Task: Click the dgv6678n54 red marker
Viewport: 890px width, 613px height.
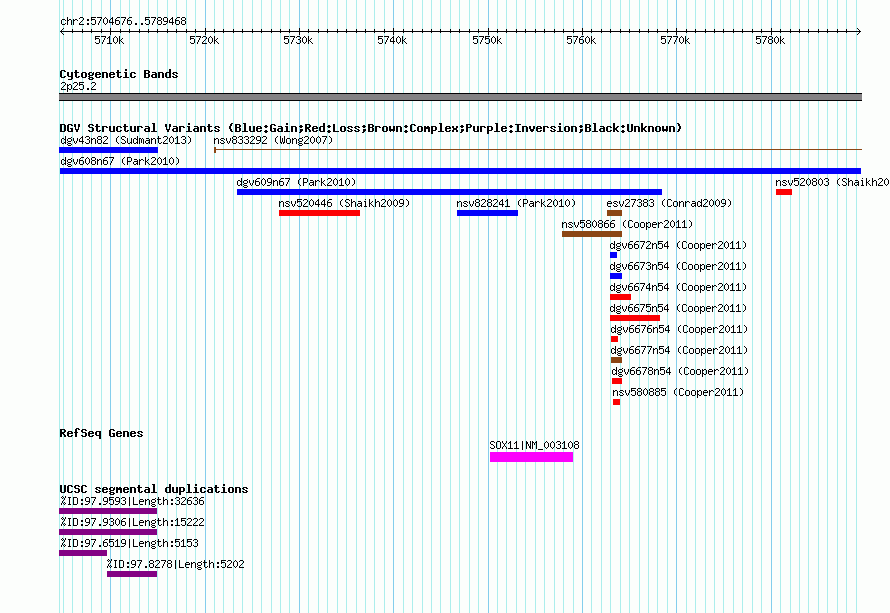Action: pyautogui.click(x=617, y=381)
